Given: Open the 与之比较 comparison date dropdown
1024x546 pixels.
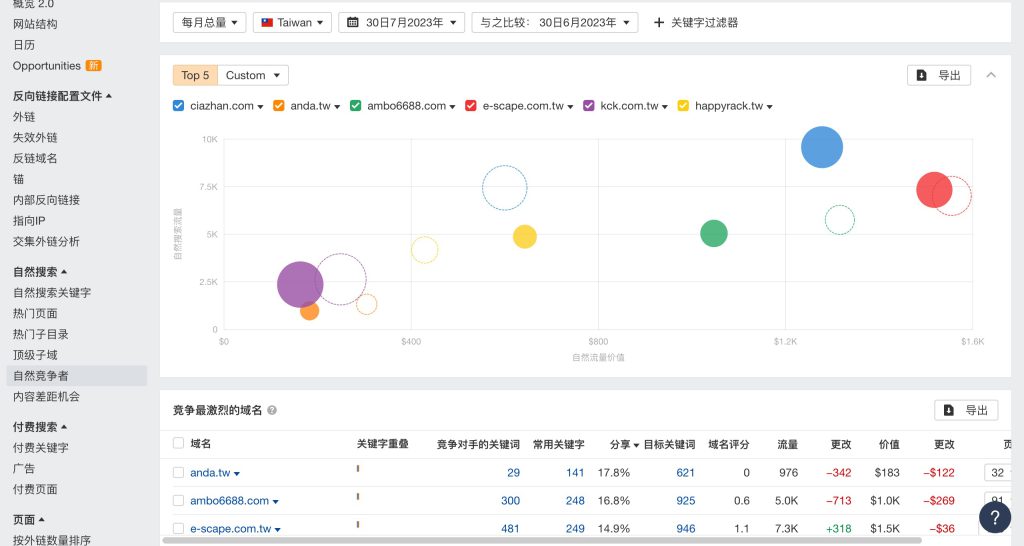Looking at the screenshot, I should [x=554, y=22].
